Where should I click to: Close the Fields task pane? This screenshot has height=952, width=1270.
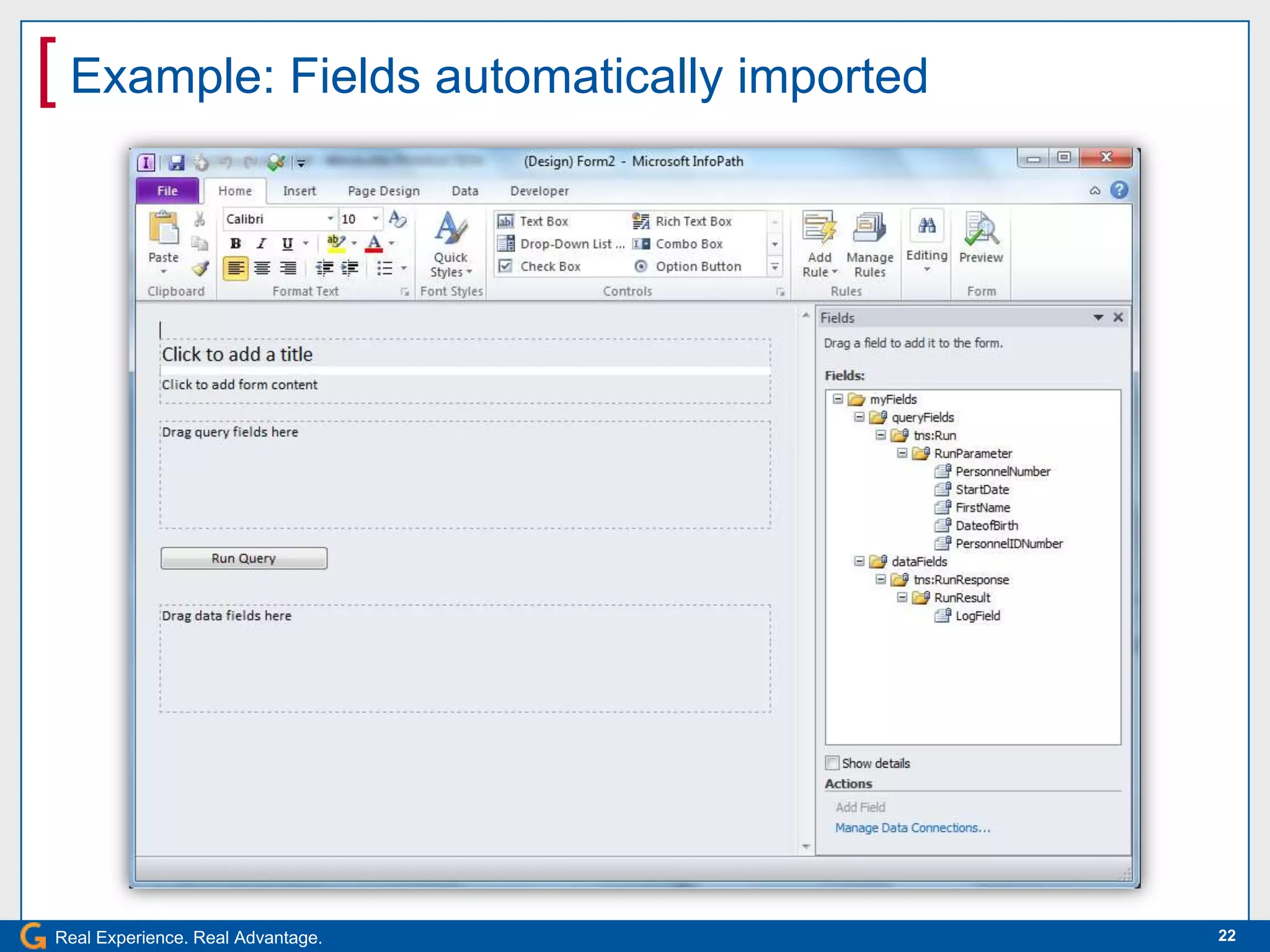1118,317
